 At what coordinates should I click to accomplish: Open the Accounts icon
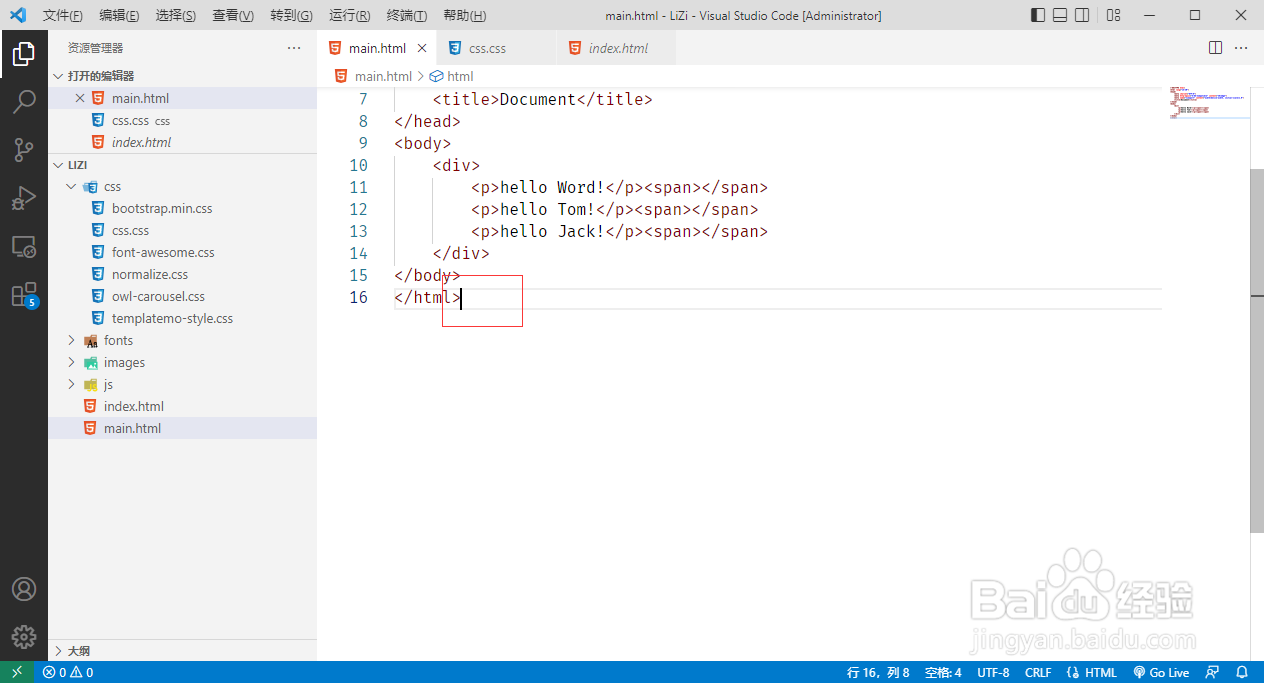click(x=24, y=589)
